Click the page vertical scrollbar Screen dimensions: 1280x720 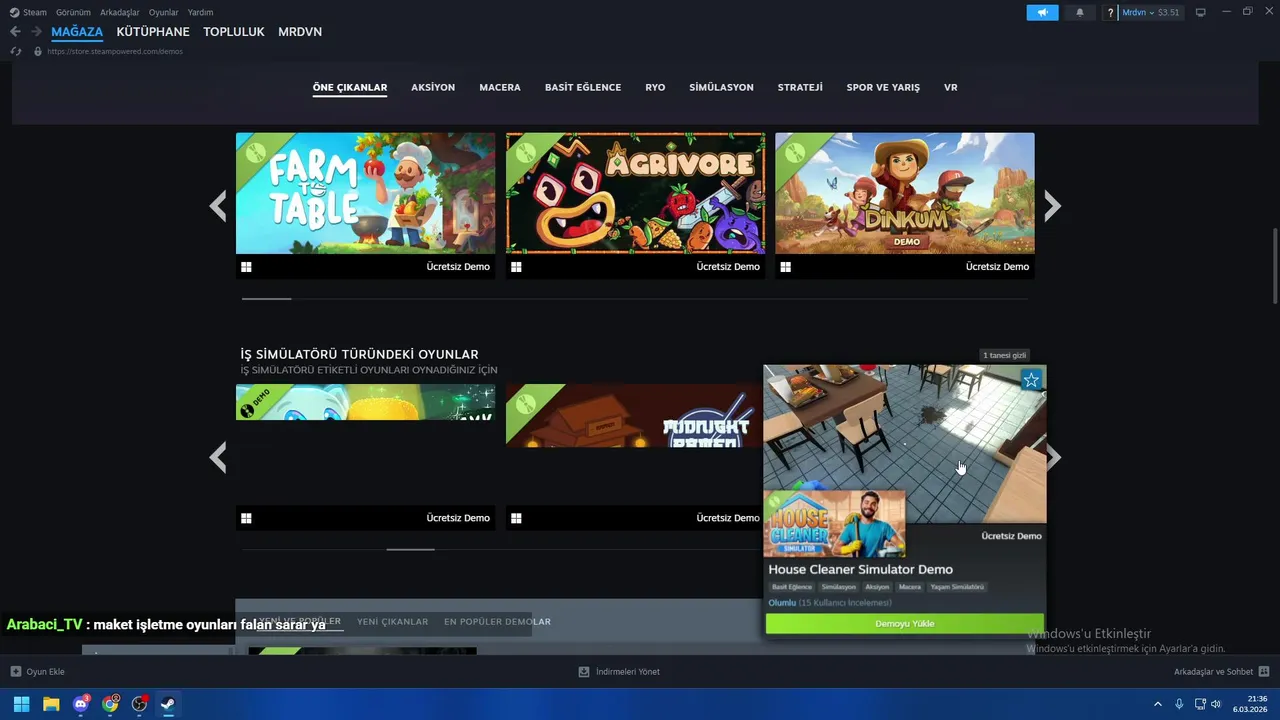1275,266
